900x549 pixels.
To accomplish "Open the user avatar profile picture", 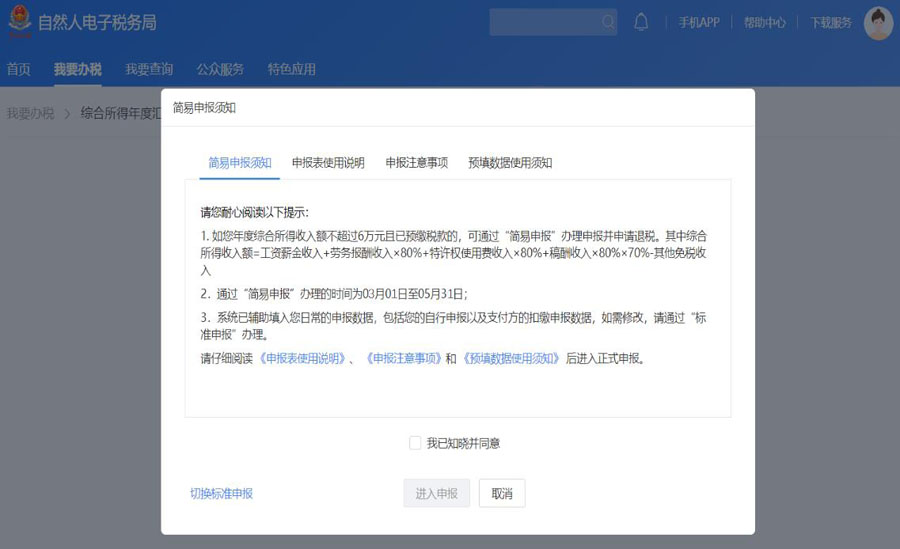I will click(877, 23).
